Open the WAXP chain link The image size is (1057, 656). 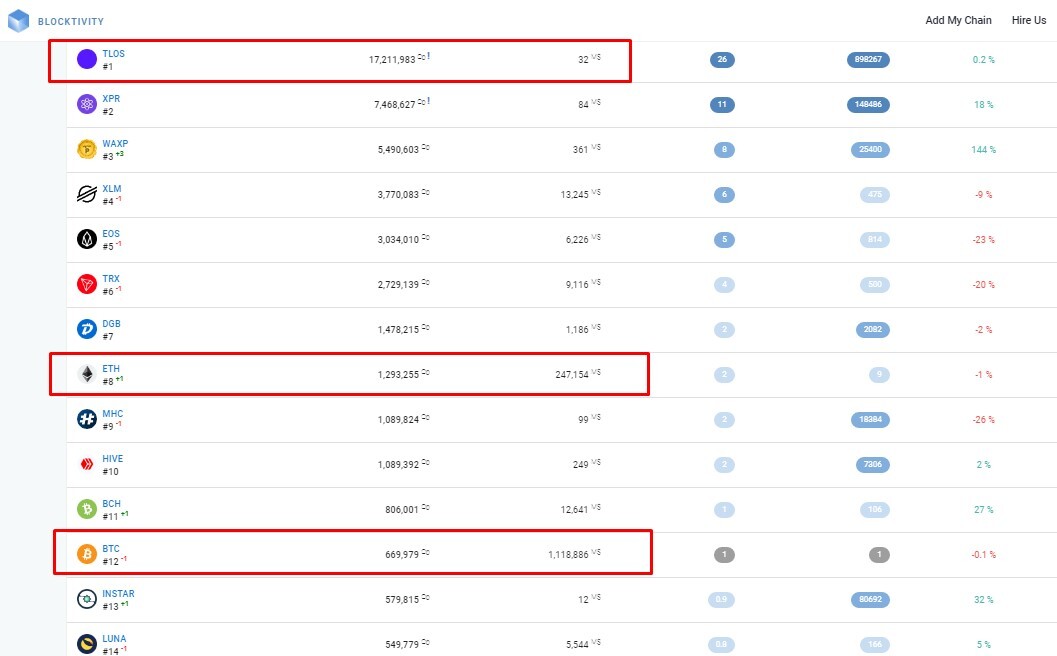(115, 144)
